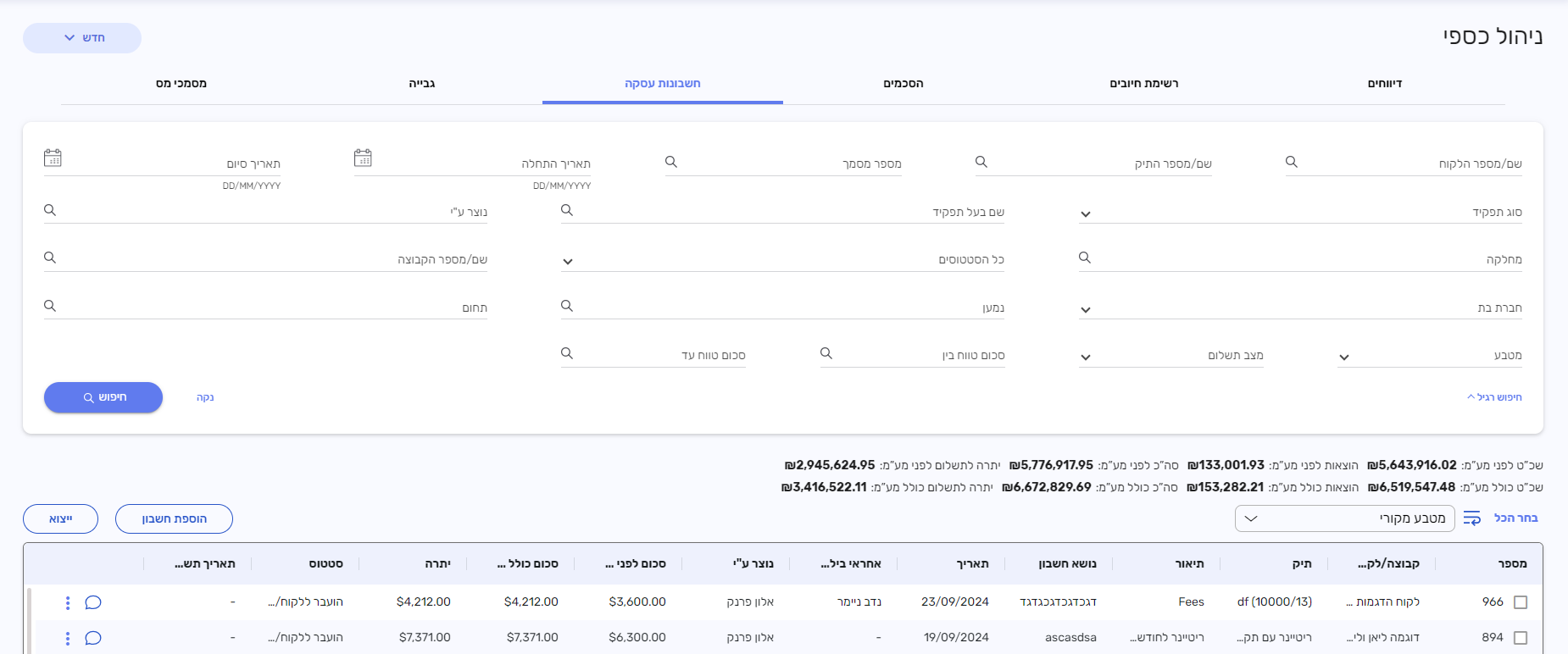
Task: Check the checkbox for invoice 966
Action: pos(1521,602)
